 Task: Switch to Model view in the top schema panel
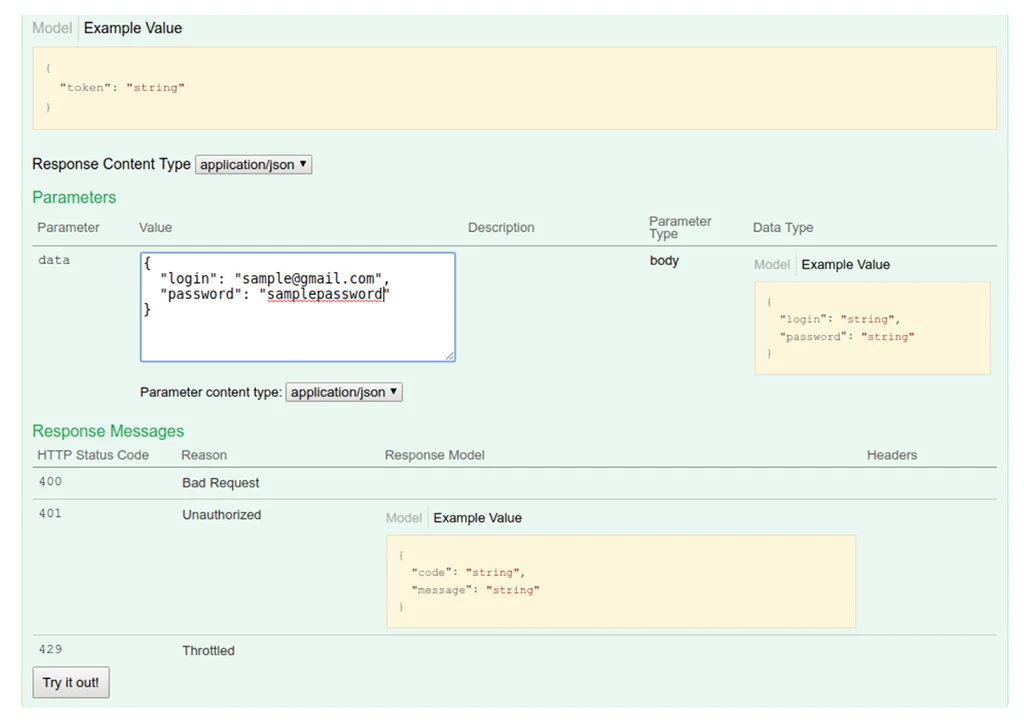tap(51, 28)
